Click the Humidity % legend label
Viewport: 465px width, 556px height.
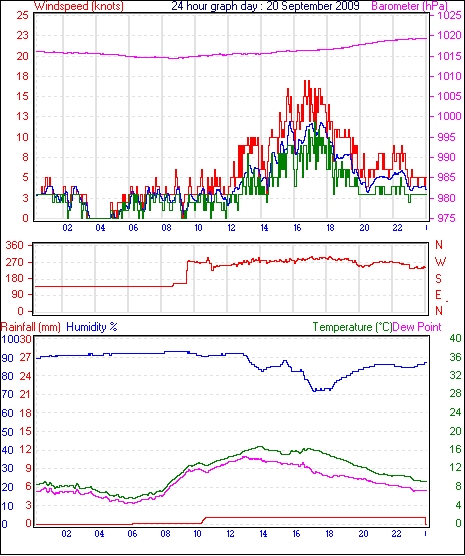(x=92, y=327)
